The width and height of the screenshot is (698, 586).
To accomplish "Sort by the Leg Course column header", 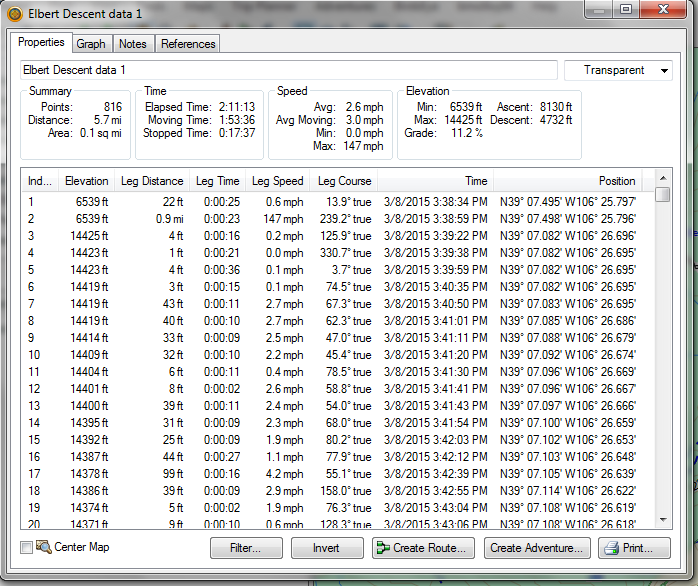I will pos(344,181).
